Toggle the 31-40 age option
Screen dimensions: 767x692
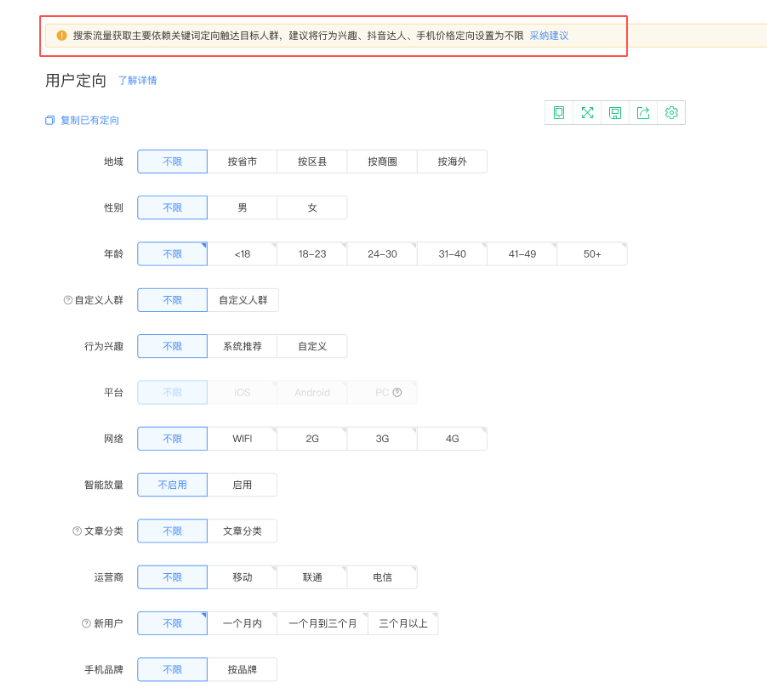(452, 254)
